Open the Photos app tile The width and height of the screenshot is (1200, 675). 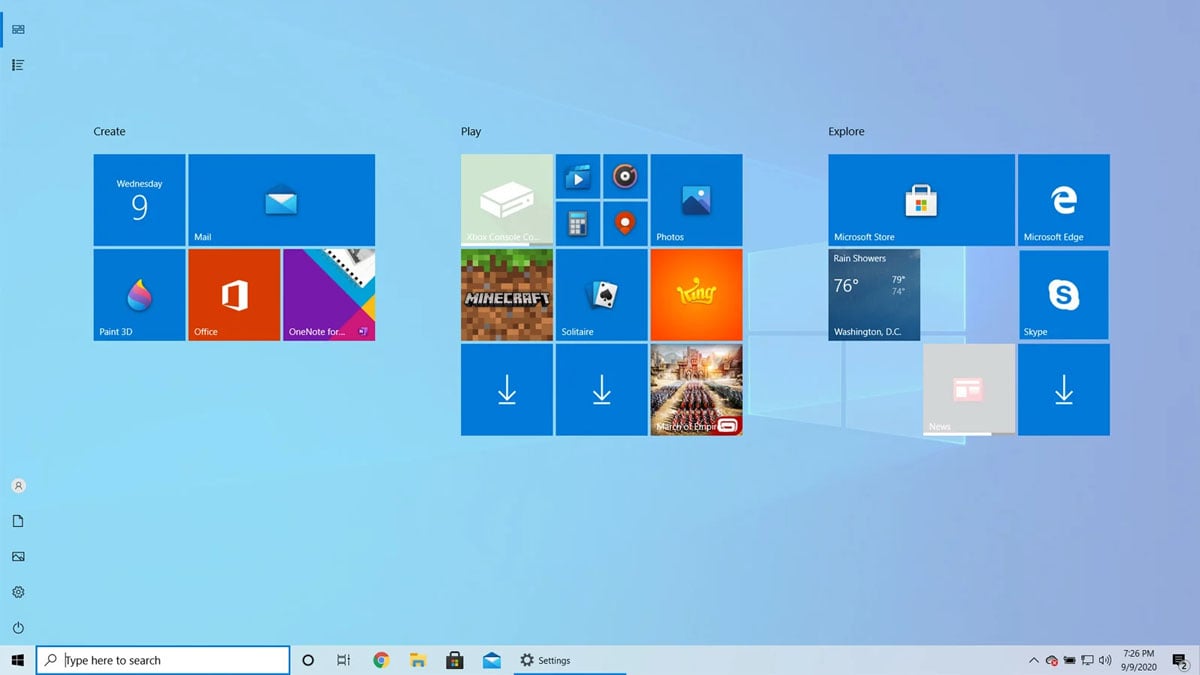point(696,199)
